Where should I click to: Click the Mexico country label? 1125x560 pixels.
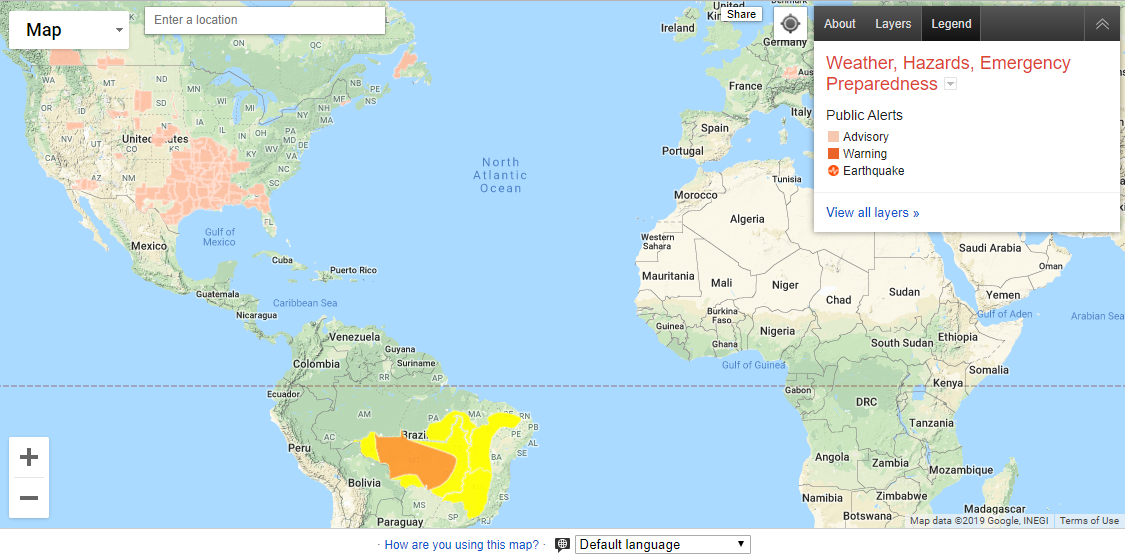point(149,246)
